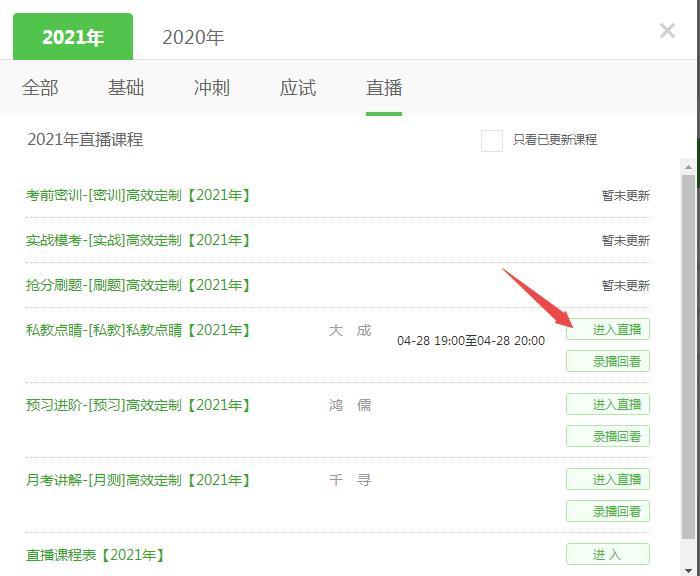The image size is (700, 576).
Task: Switch to the 应试 tab
Action: 298,88
